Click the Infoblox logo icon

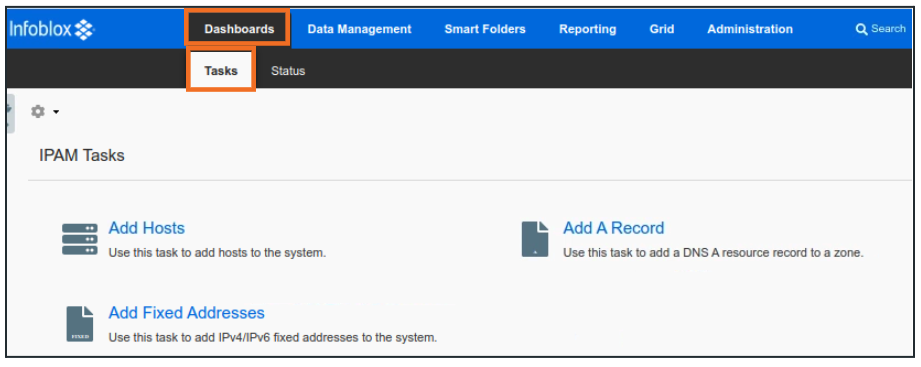(x=85, y=29)
